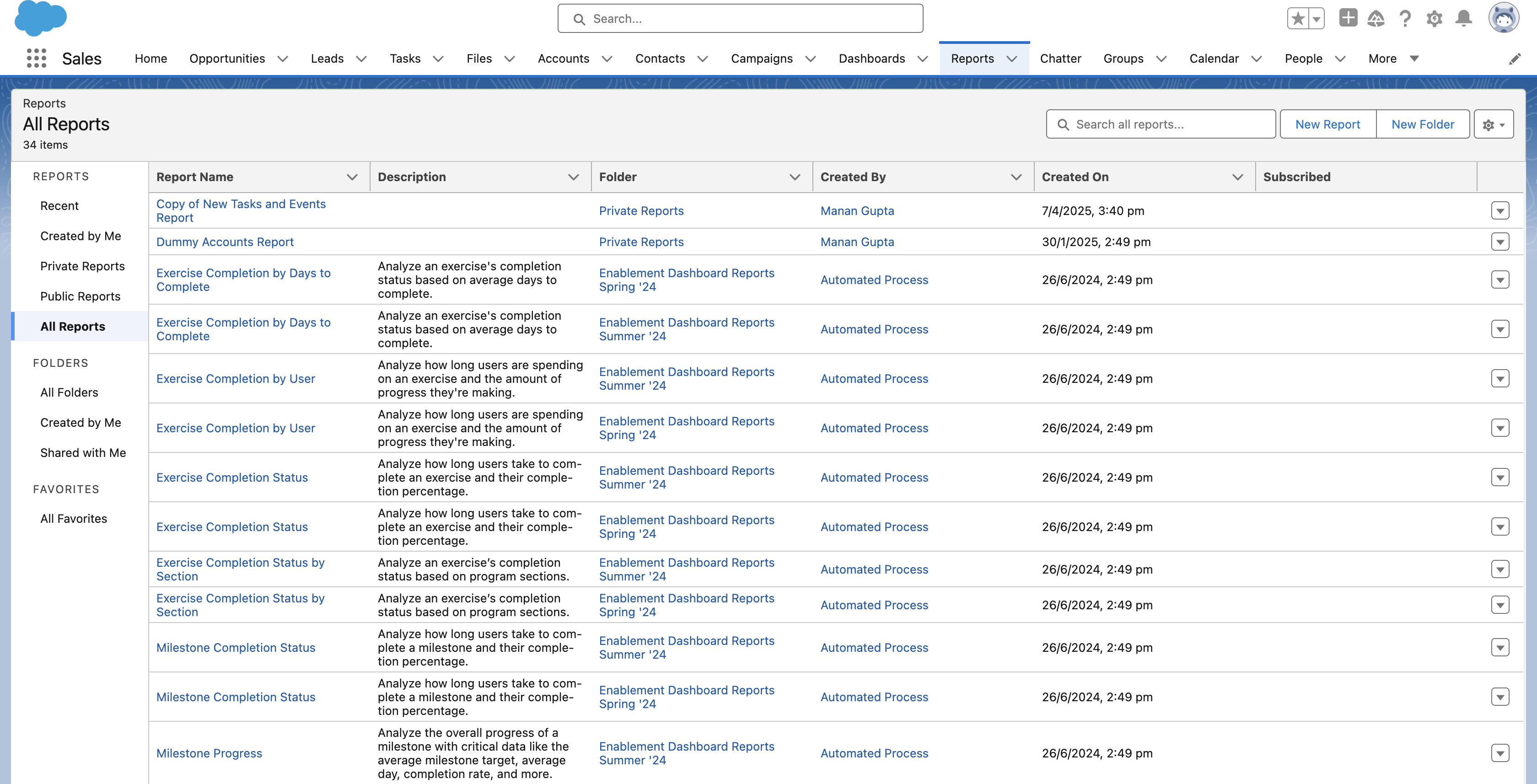Open the Setup gear icon in header
1537x784 pixels.
tap(1435, 18)
